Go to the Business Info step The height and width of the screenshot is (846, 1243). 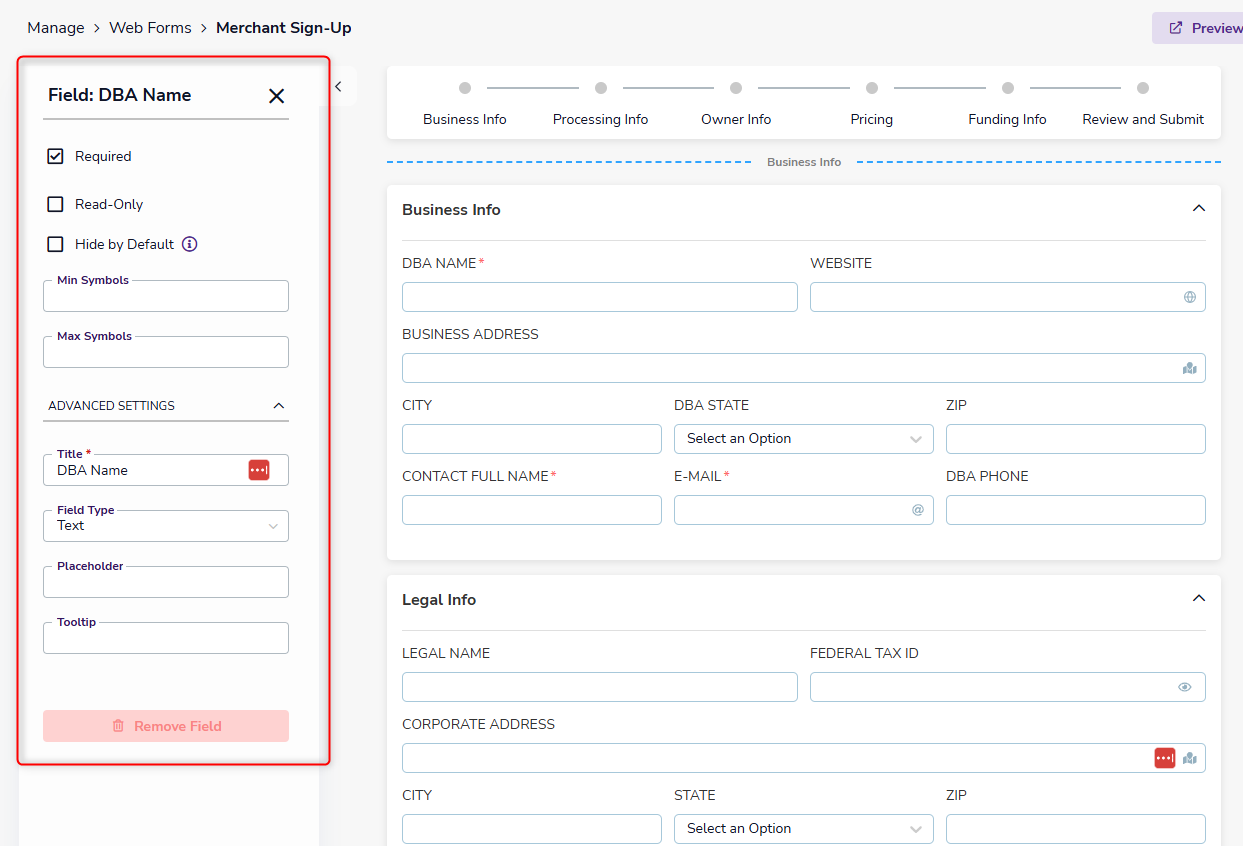pos(465,106)
